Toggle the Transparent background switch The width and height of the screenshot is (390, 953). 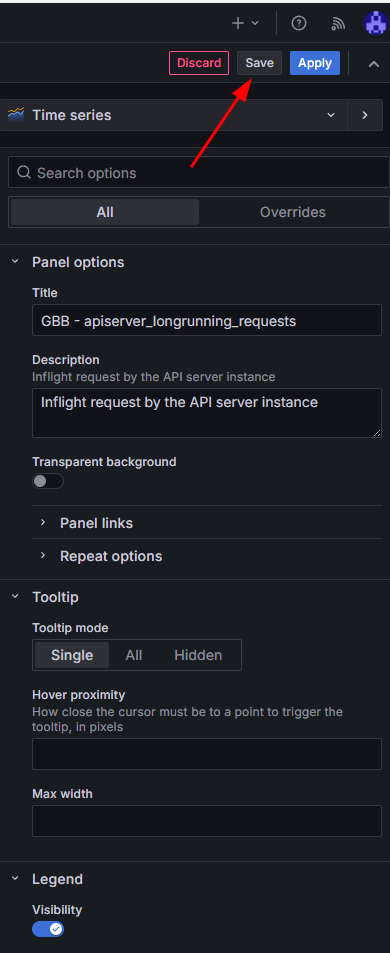click(48, 481)
